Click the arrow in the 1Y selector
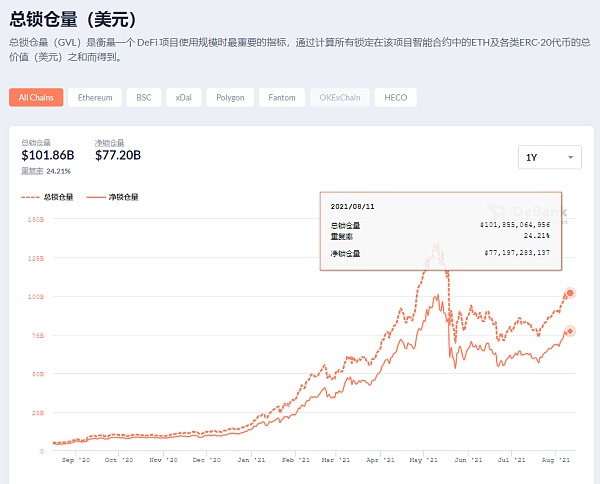Screen dimensions: 600x484 tap(570, 157)
